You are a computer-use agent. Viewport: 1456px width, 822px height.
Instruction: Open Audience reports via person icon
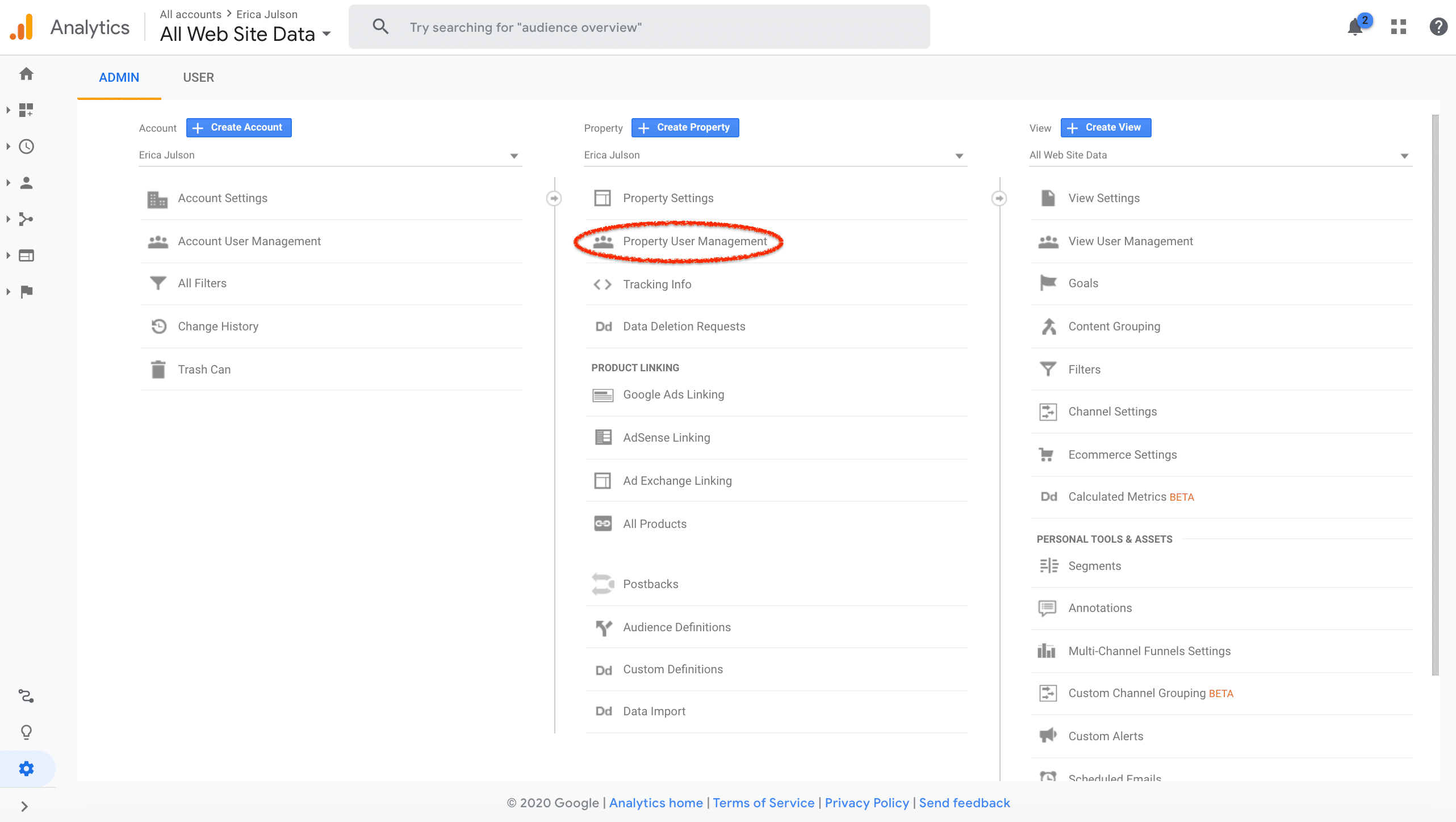27,182
